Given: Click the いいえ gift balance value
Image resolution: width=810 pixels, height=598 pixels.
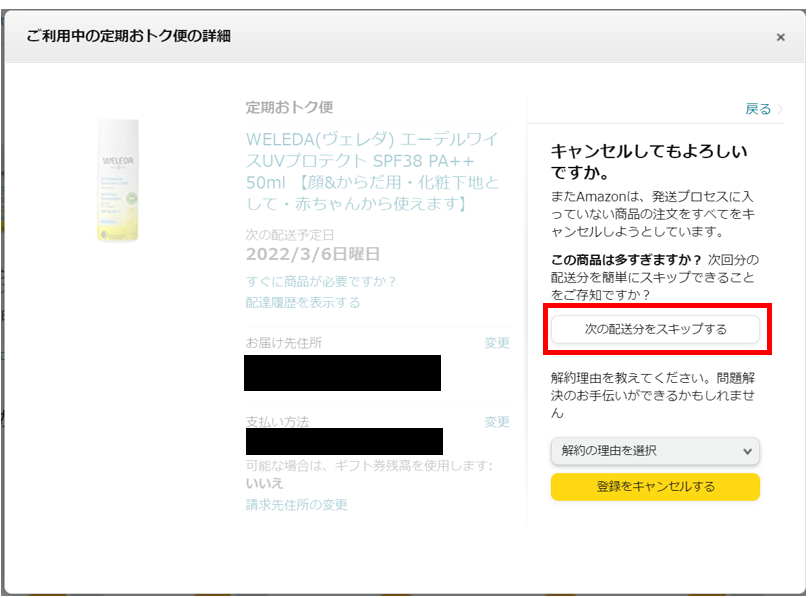Looking at the screenshot, I should point(264,483).
